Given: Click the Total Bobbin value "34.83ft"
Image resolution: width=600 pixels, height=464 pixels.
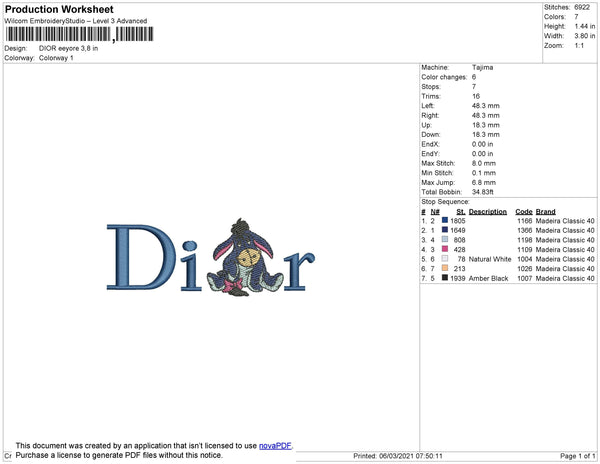Looking at the screenshot, I should click(x=483, y=192).
